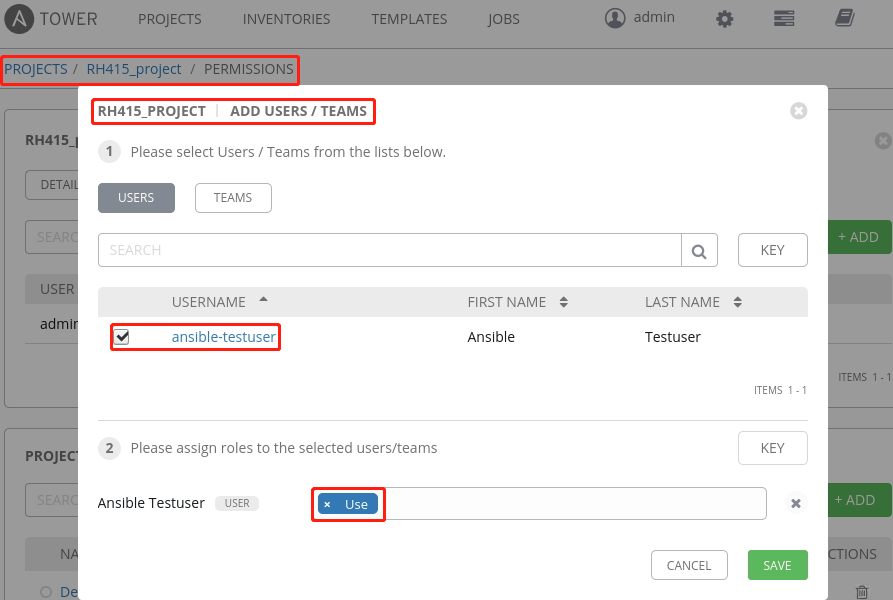This screenshot has height=600, width=893.
Task: Sort by First Name column
Action: (x=563, y=302)
